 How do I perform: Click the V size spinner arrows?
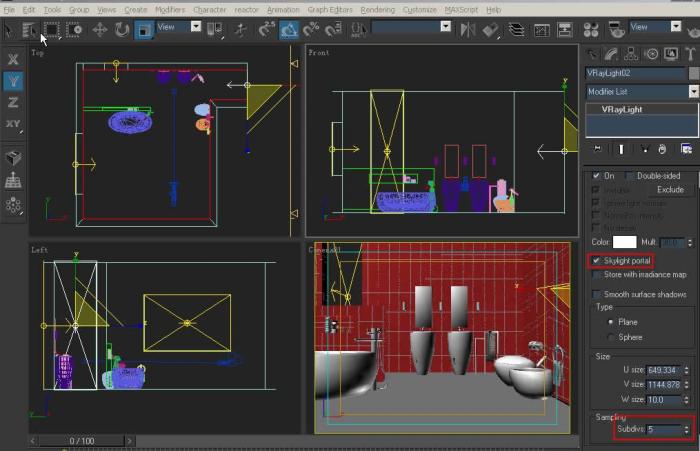pyautogui.click(x=687, y=384)
